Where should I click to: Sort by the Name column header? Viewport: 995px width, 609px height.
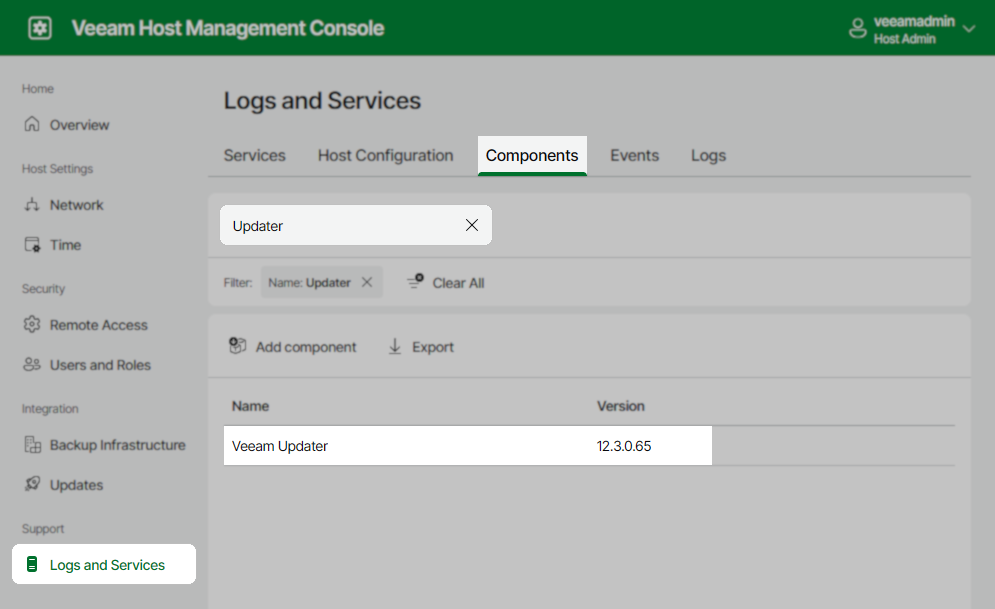point(250,406)
